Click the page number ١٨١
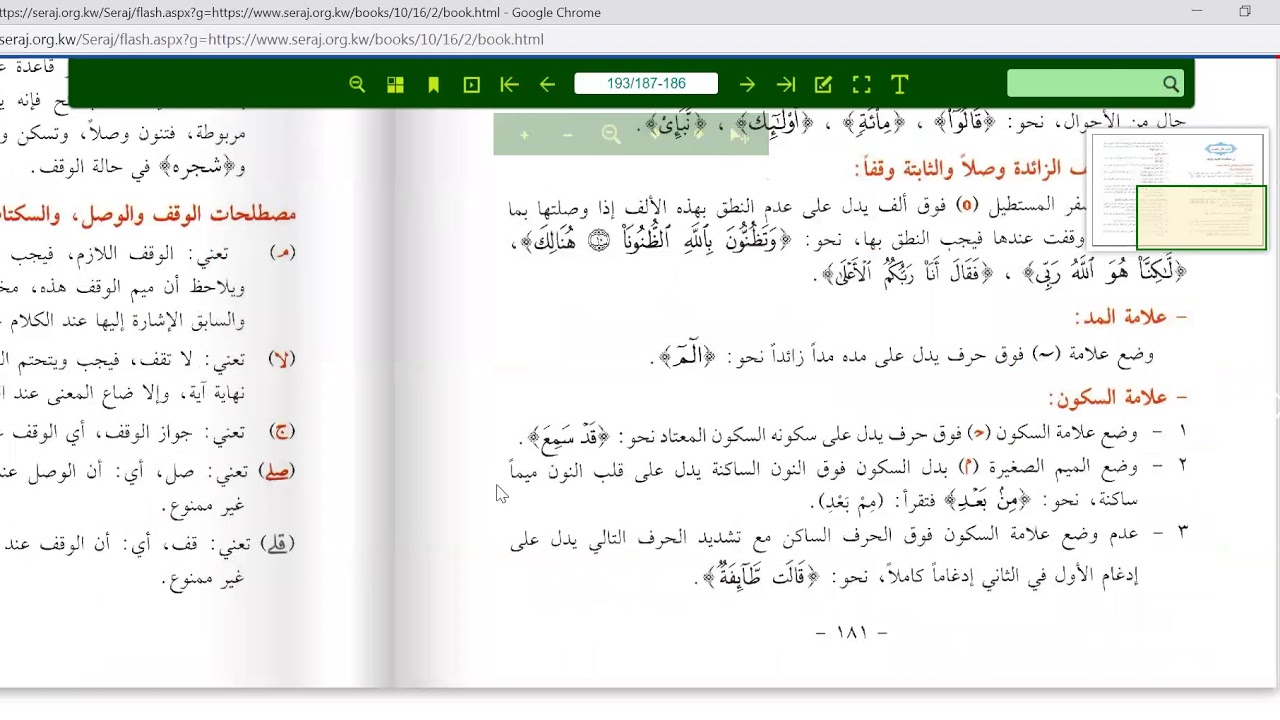Viewport: 1280px width, 720px height. pos(852,632)
